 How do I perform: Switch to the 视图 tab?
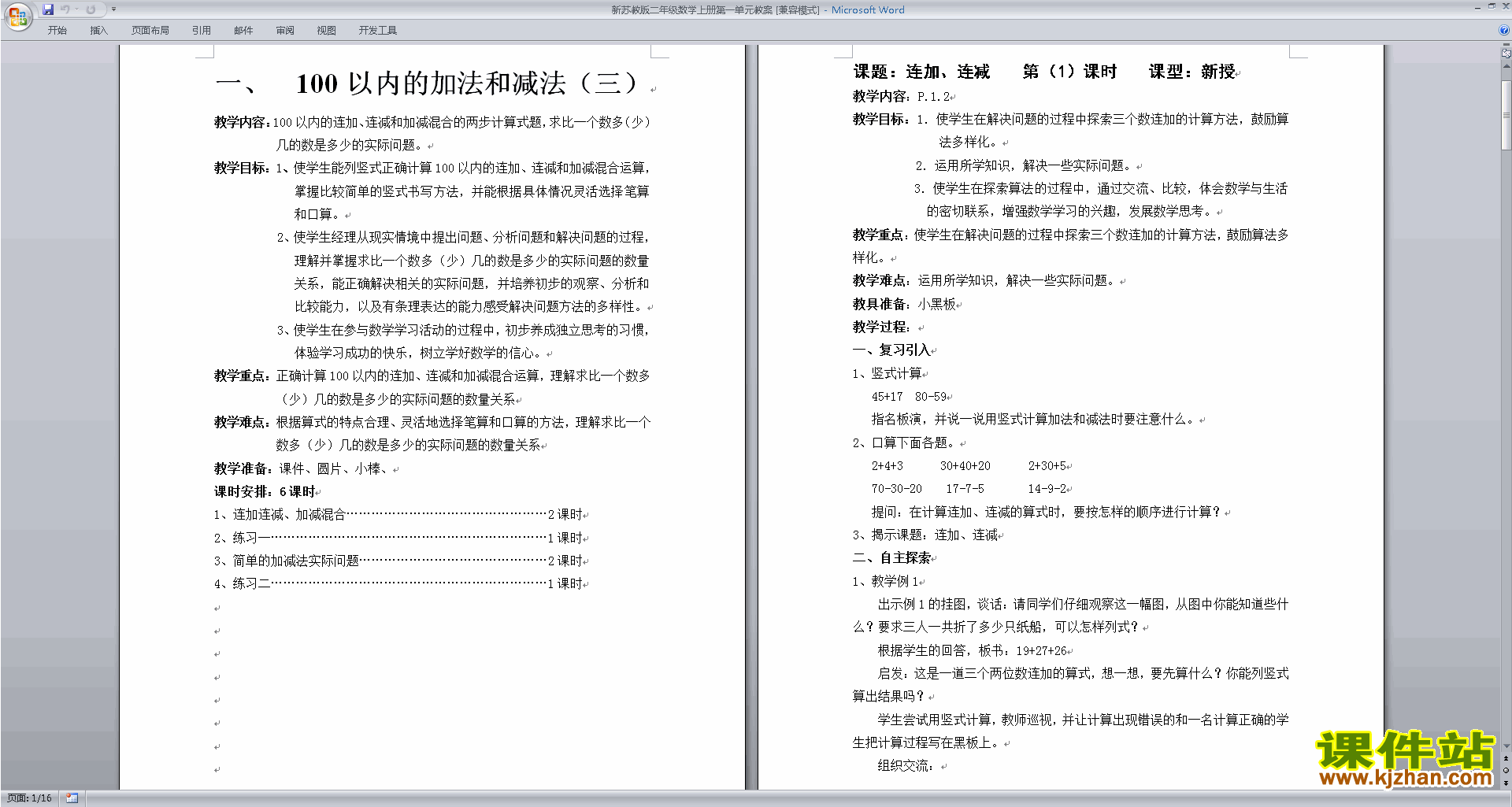click(x=326, y=31)
